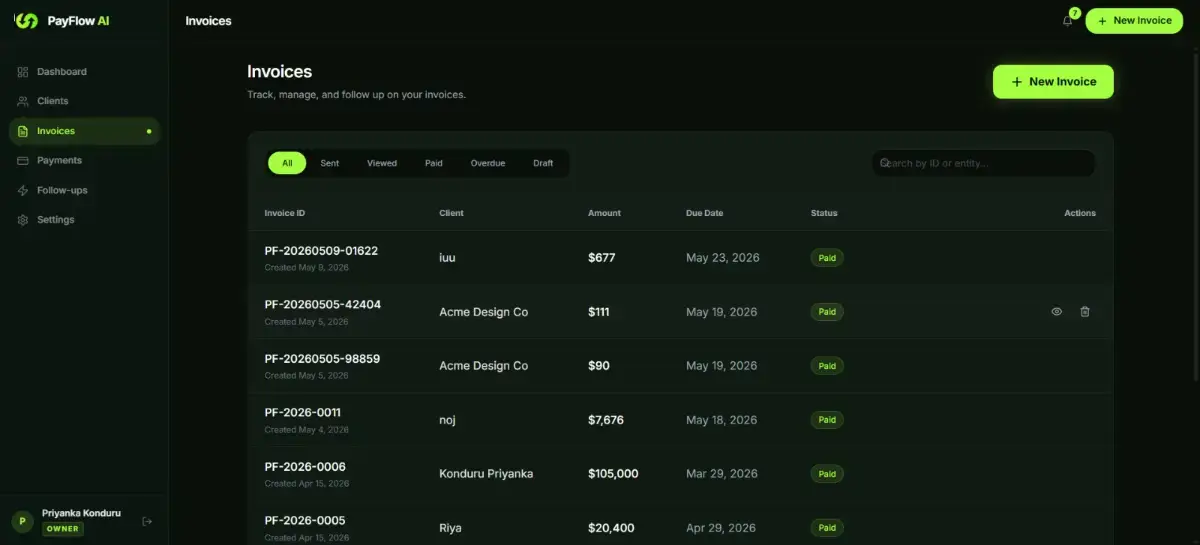Viewport: 1200px width, 545px height.
Task: Click the large New Invoice button below header
Action: 1053,82
